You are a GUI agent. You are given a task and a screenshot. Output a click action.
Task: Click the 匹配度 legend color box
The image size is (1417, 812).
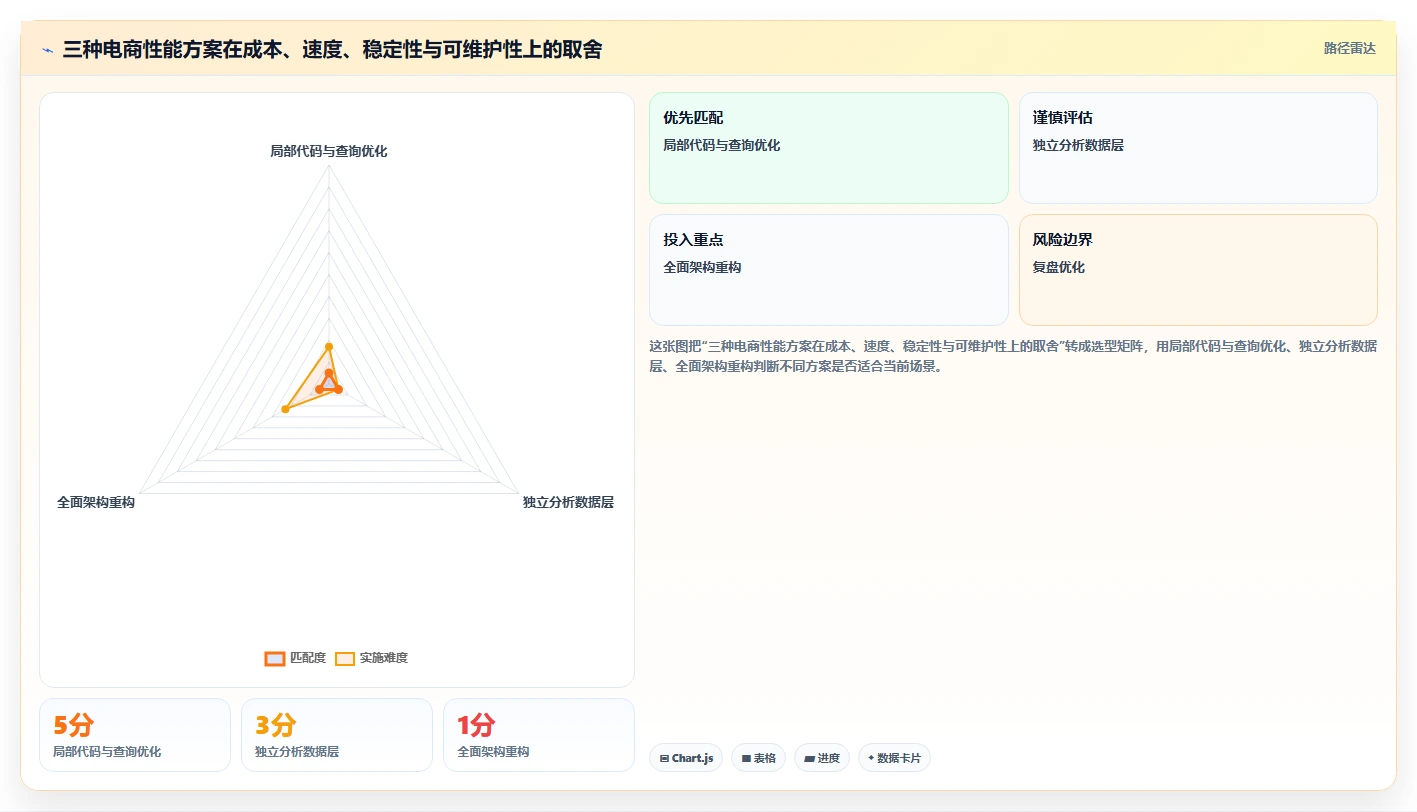point(275,658)
